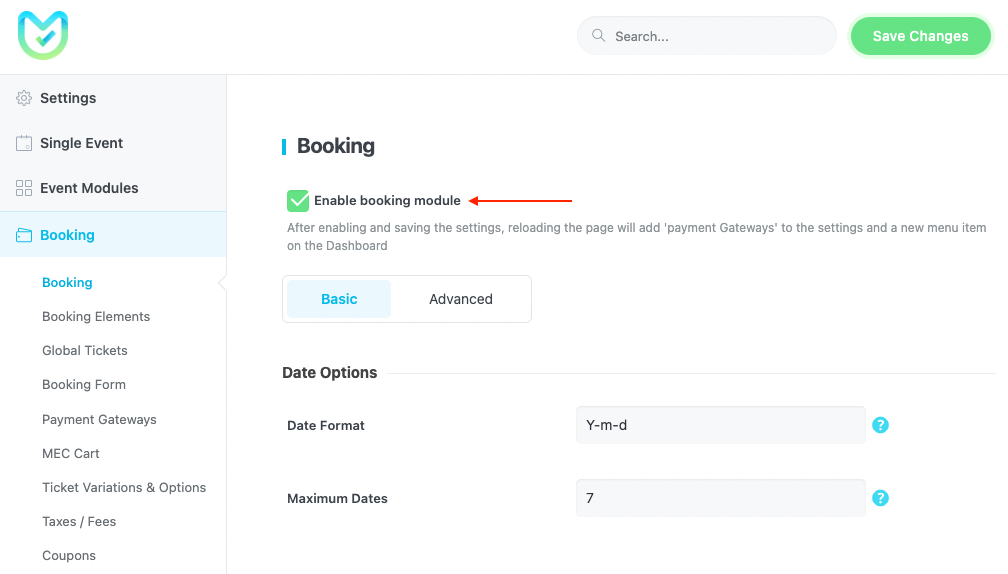The height and width of the screenshot is (574, 1008).
Task: Click the search magnifier icon
Action: point(599,36)
